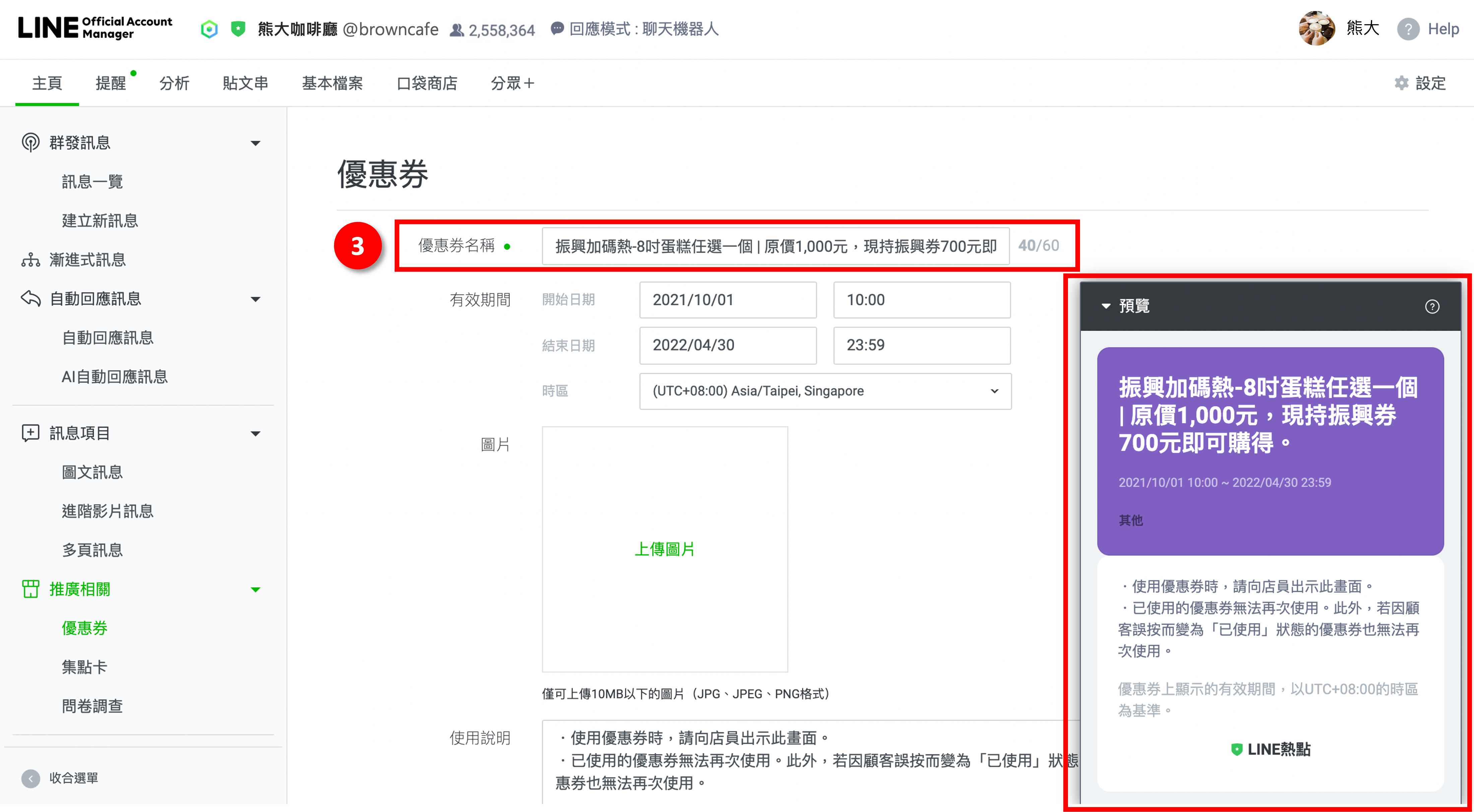
Task: Click 上傳圖片 to upload an image
Action: click(x=664, y=549)
